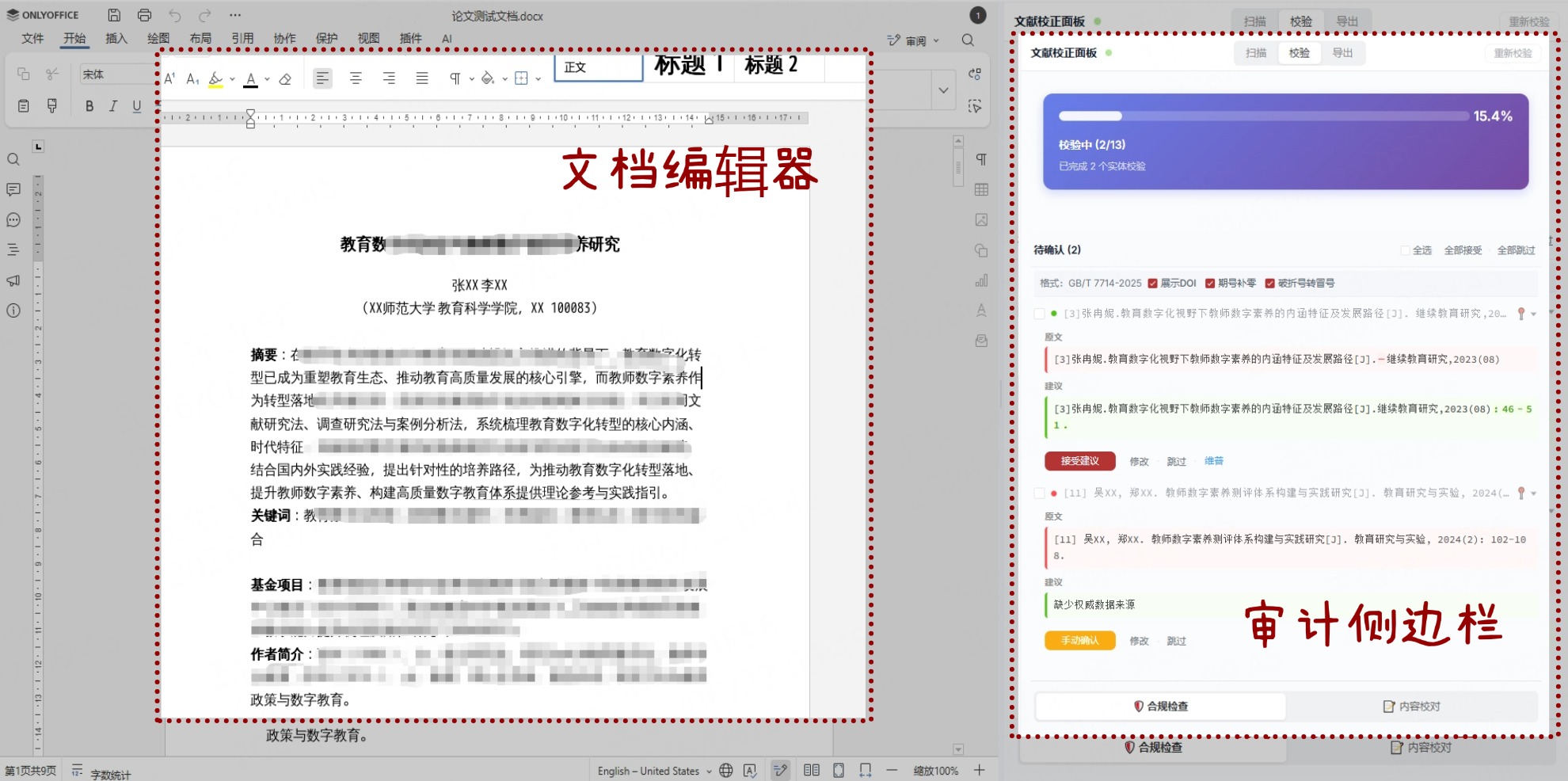Toggle italic formatting
The image size is (1568, 781).
(x=113, y=106)
